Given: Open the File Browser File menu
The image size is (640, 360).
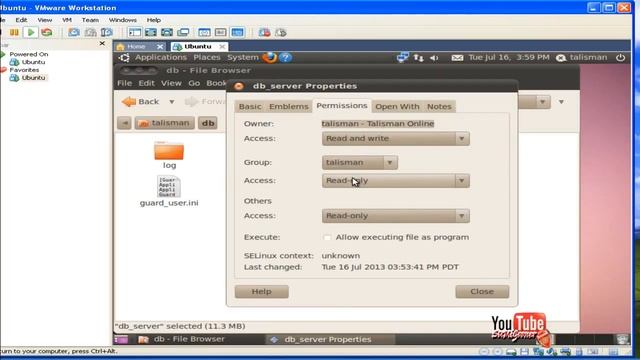Looking at the screenshot, I should [x=124, y=83].
